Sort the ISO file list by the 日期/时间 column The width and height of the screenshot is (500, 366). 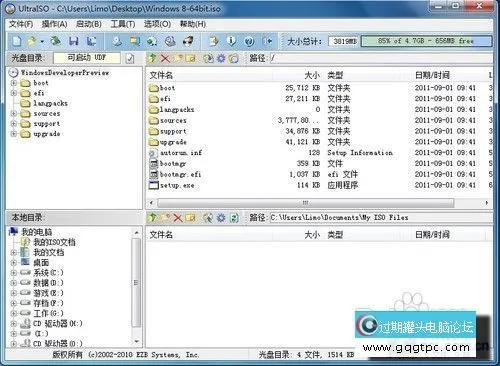(449, 75)
